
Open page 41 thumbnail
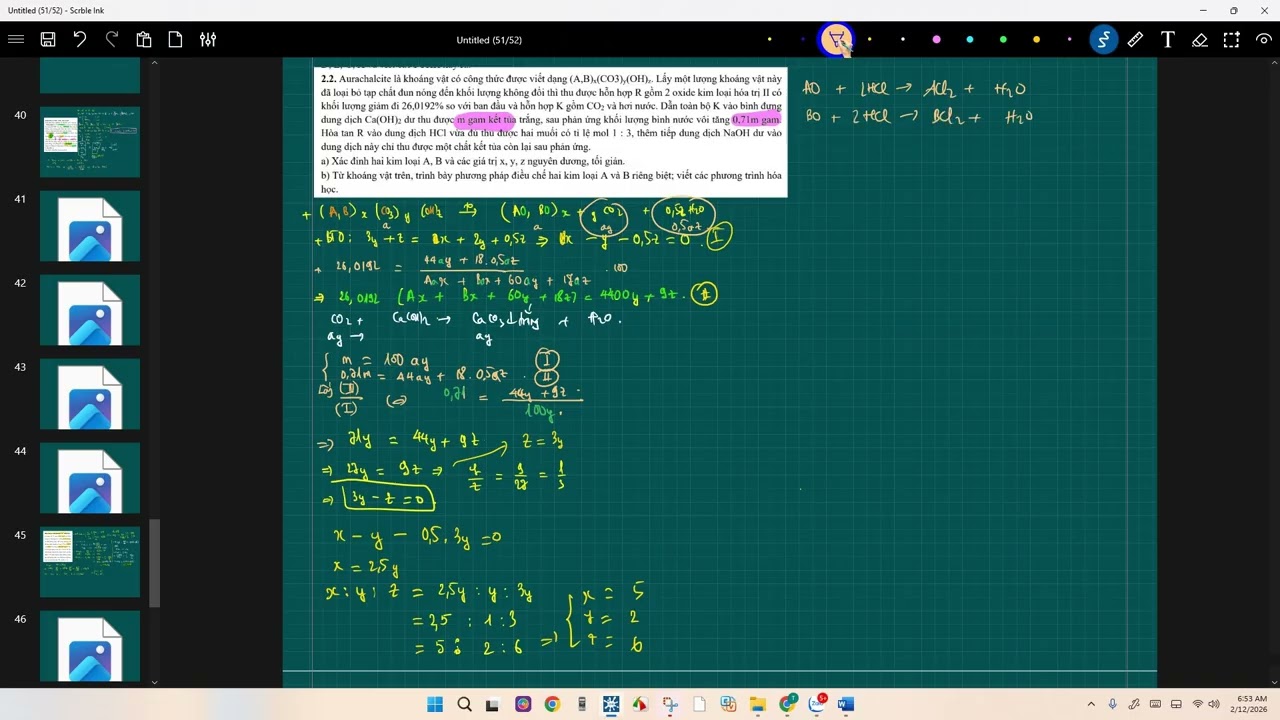pyautogui.click(x=90, y=226)
